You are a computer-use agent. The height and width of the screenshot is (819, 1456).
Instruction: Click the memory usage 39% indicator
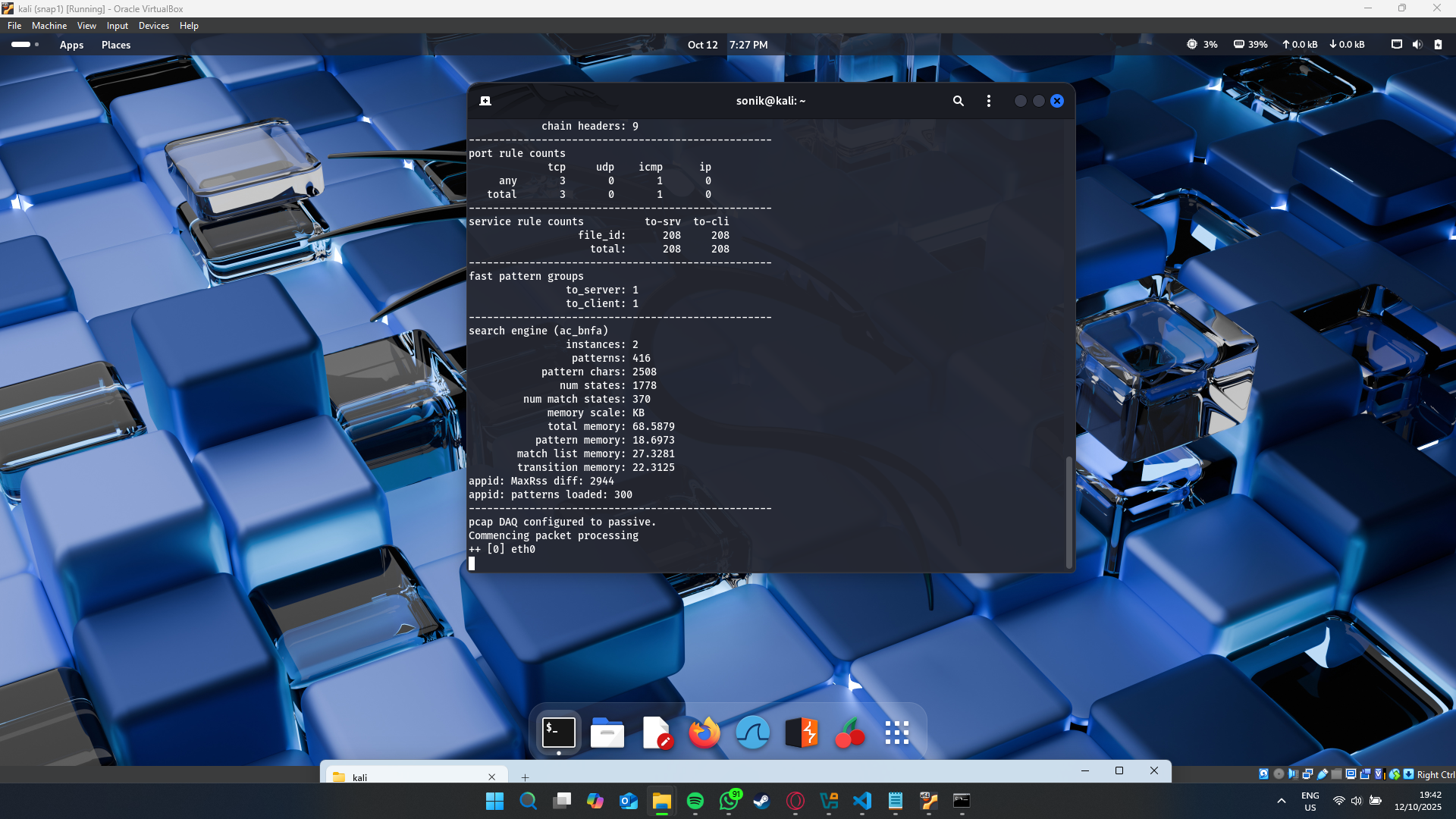1250,45
